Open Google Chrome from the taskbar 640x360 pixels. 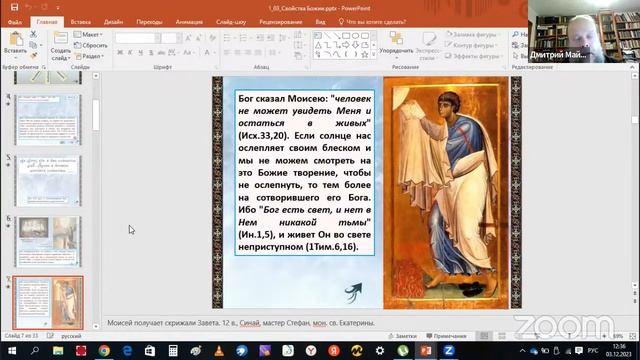click(x=104, y=351)
